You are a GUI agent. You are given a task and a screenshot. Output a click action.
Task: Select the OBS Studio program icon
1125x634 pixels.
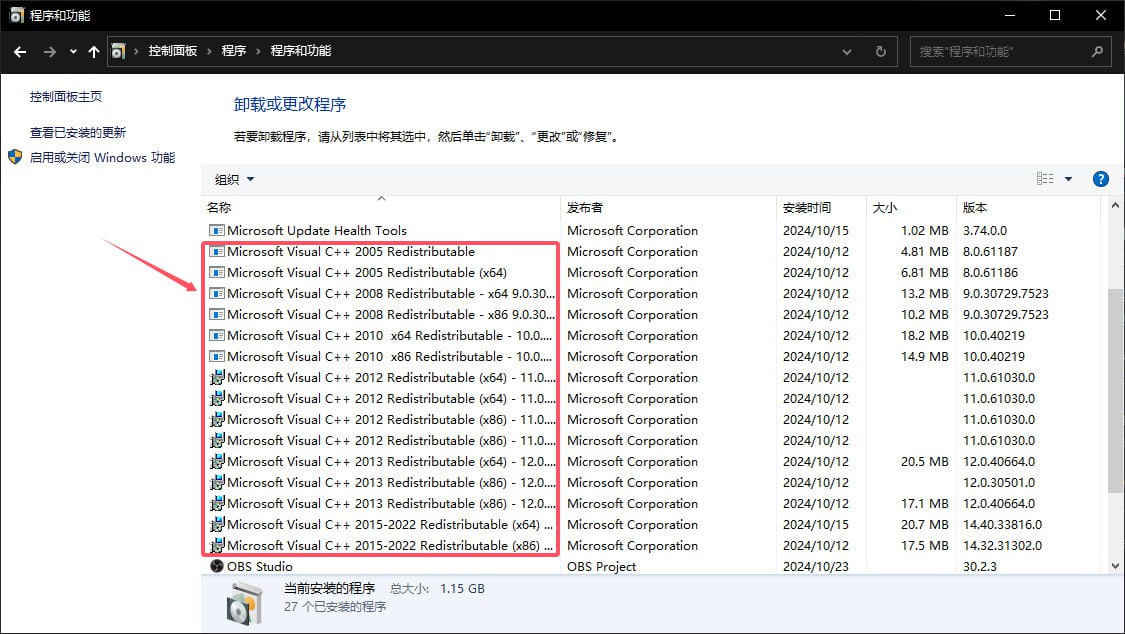pos(216,566)
